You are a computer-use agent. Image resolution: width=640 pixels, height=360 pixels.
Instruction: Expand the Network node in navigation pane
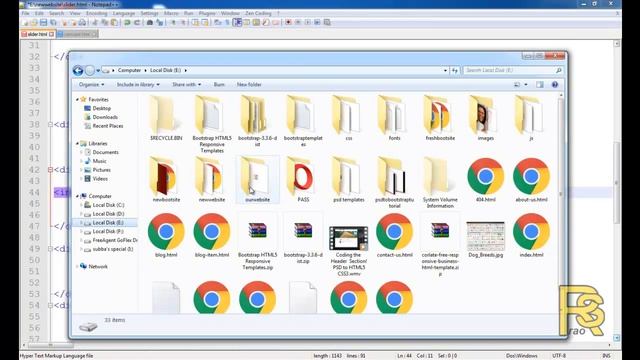tap(77, 267)
